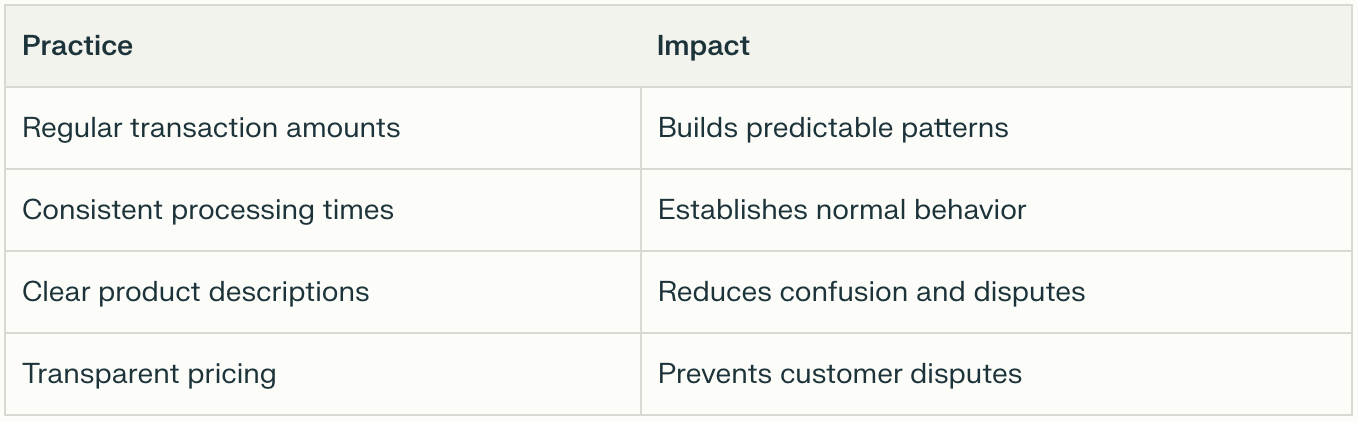The height and width of the screenshot is (422, 1358).
Task: Click the Establishes normal behavior cell
Action: [841, 210]
